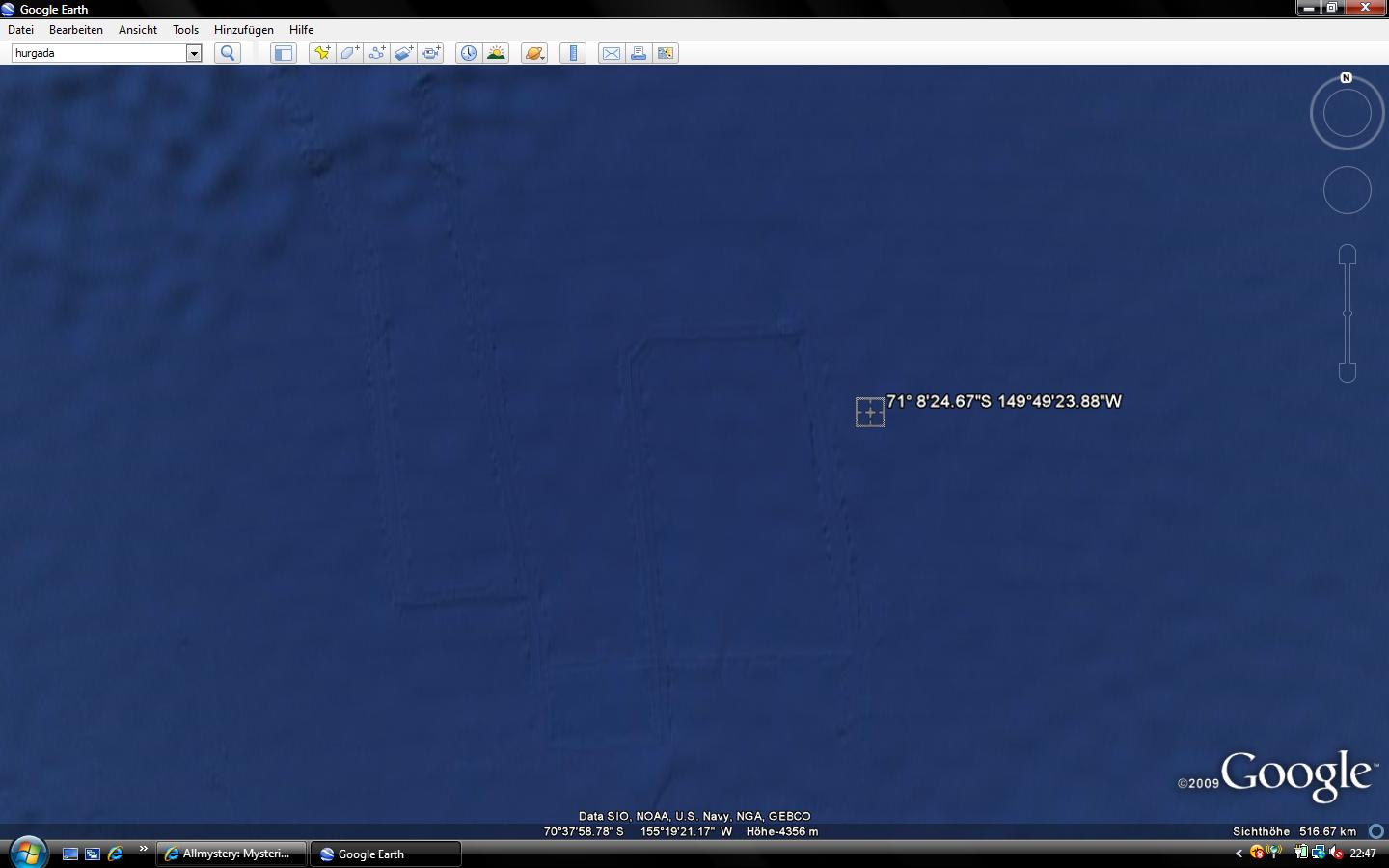Show hidden tray icons arrow
The height and width of the screenshot is (868, 1389).
[1239, 854]
